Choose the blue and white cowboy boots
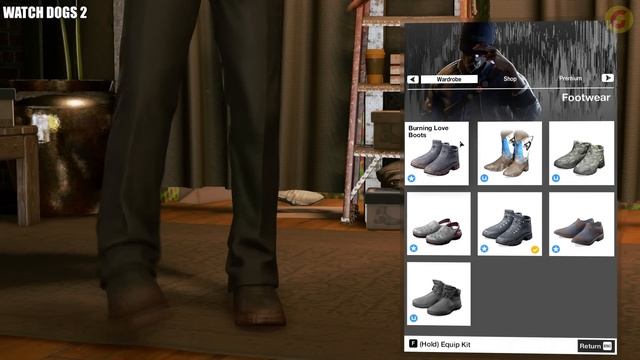Viewport: 640px width, 360px height. click(509, 153)
